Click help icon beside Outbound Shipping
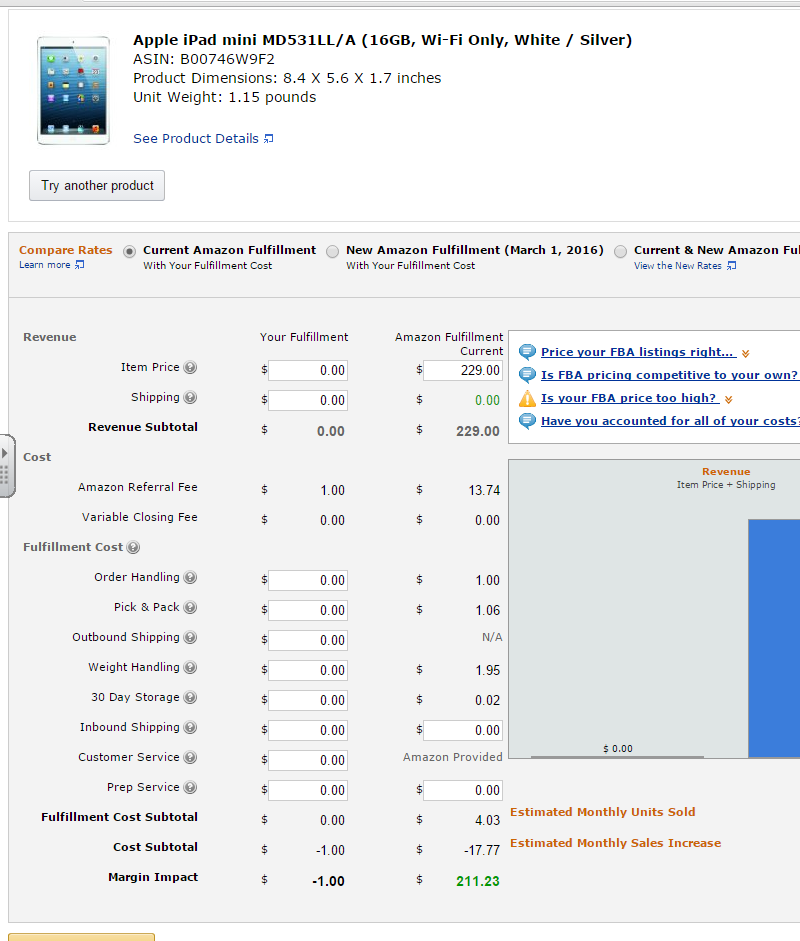 pos(190,637)
